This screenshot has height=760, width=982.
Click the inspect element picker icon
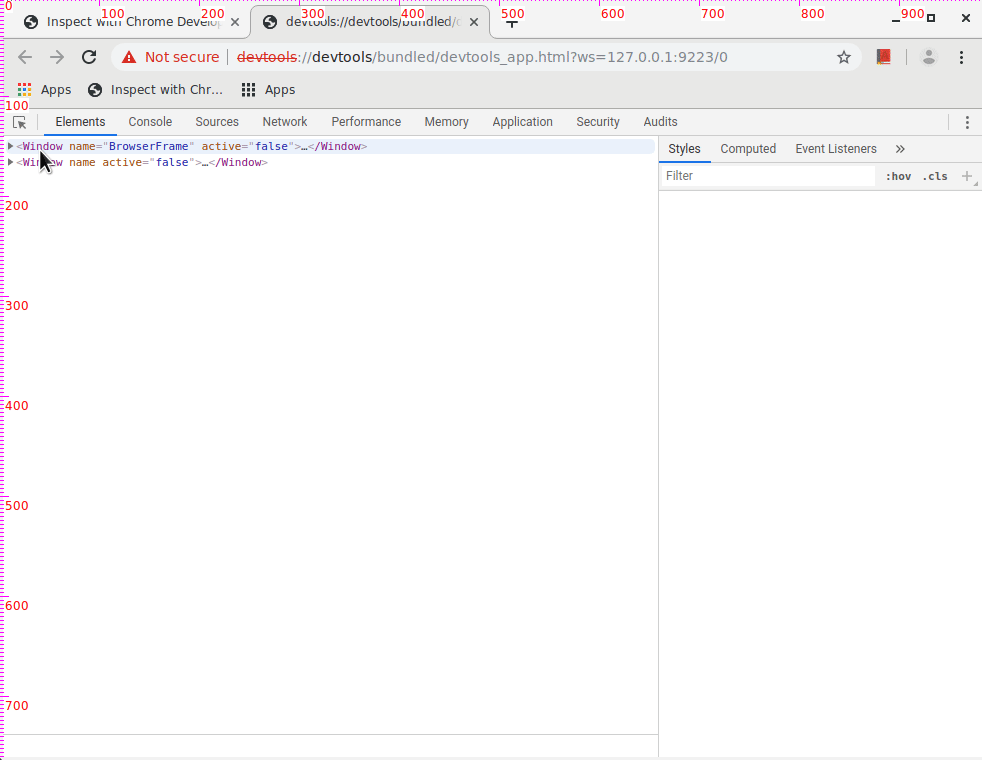[19, 122]
